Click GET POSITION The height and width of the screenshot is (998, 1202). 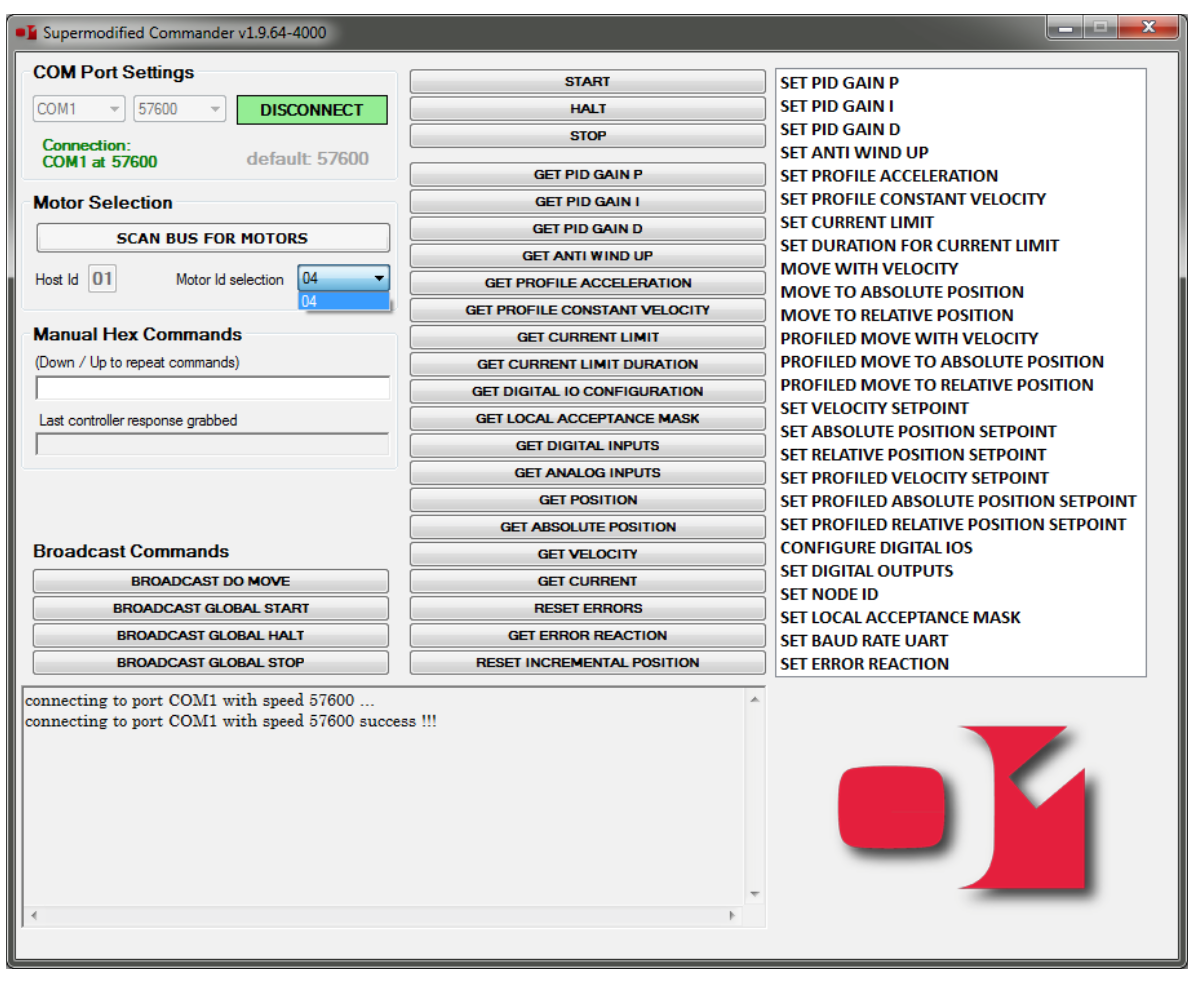click(x=587, y=499)
